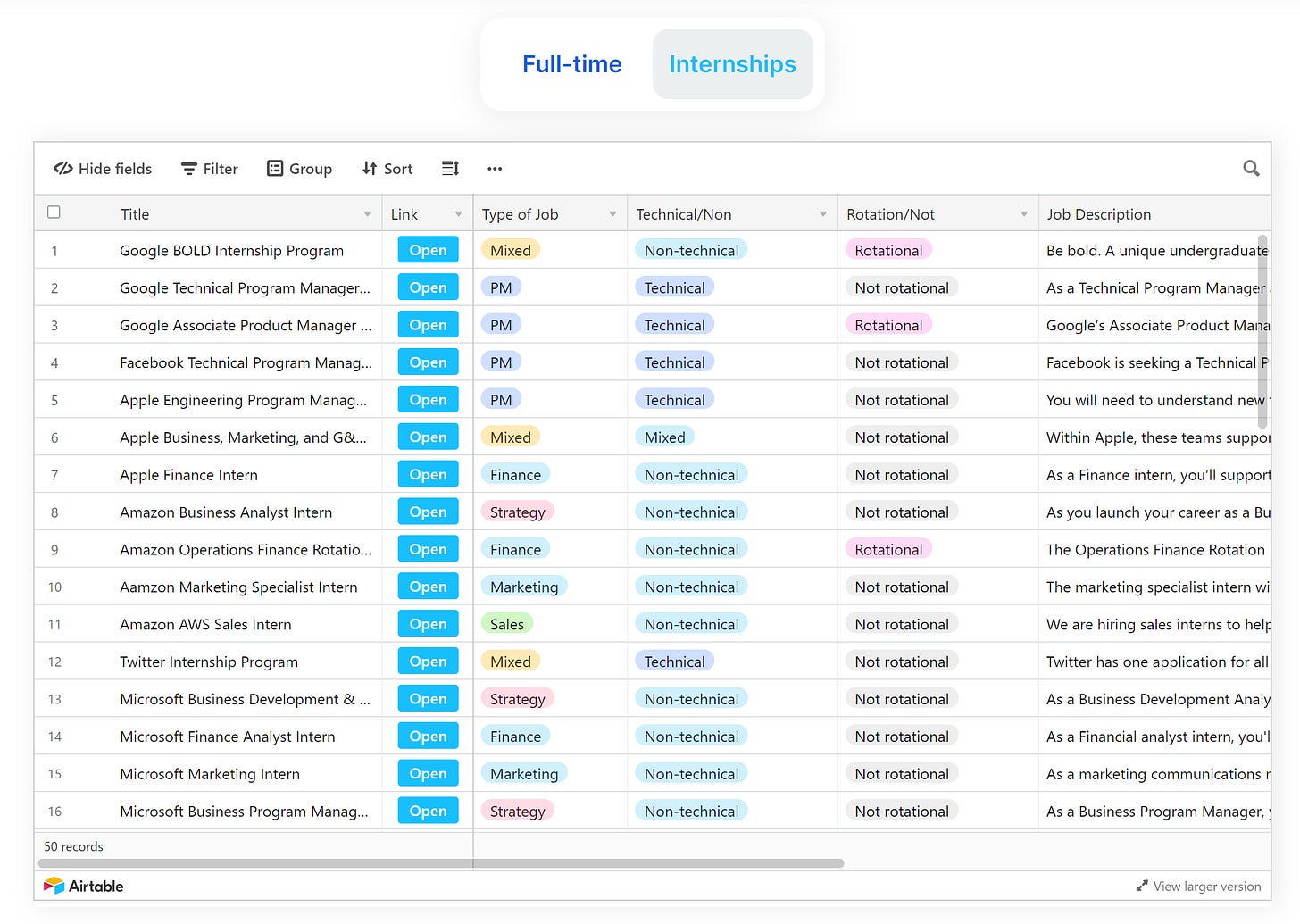Select Not rotational tag for Microsoft Marketing Intern
The image size is (1300, 924).
(x=902, y=773)
